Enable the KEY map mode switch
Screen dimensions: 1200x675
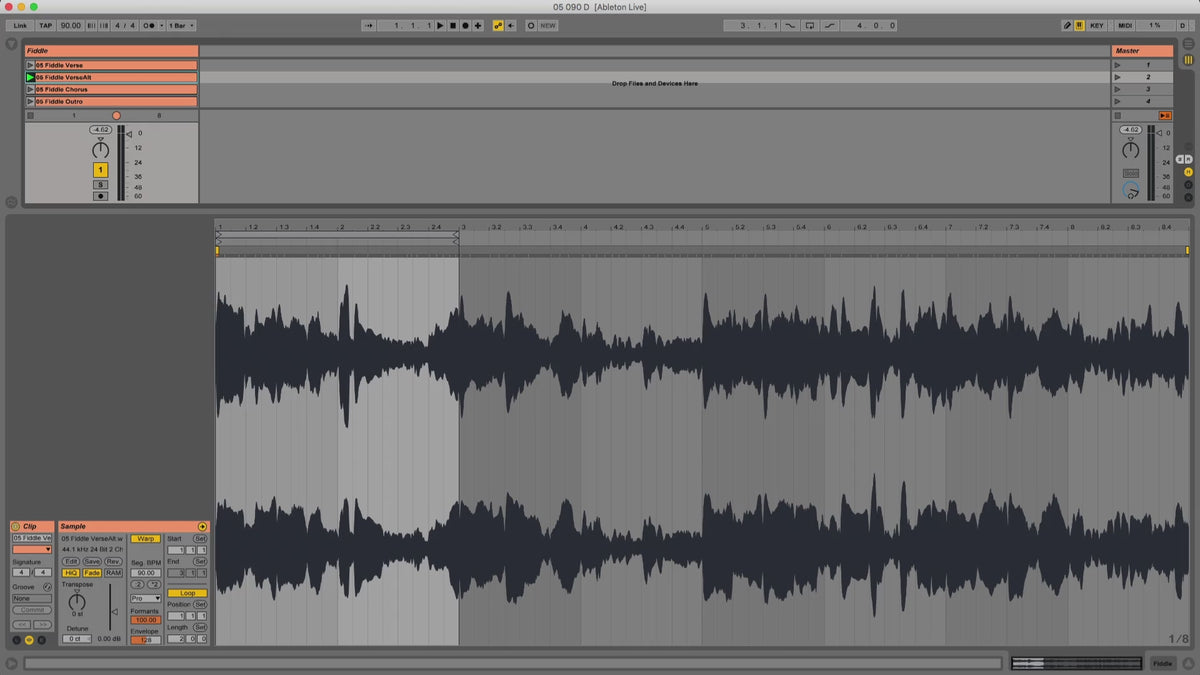point(1097,25)
